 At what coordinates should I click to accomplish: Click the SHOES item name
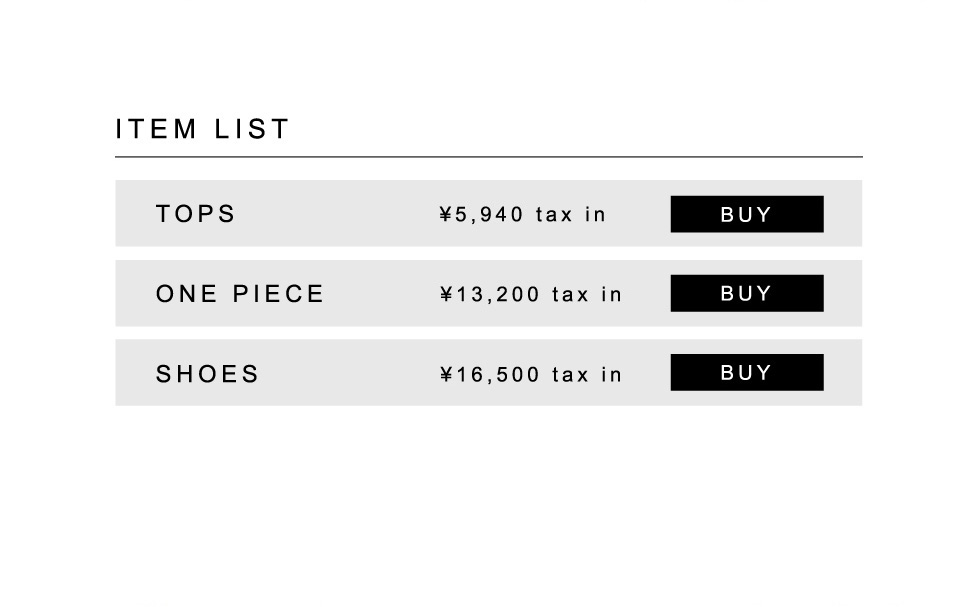click(x=207, y=374)
